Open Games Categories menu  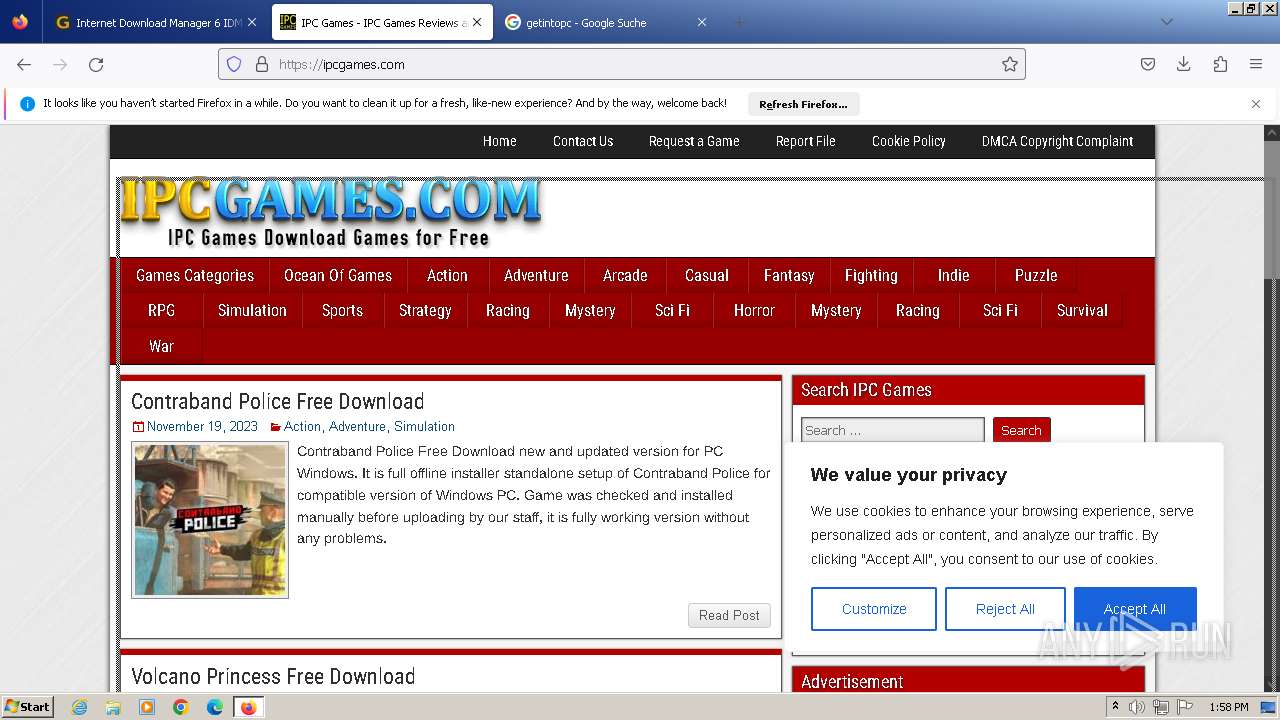(195, 275)
